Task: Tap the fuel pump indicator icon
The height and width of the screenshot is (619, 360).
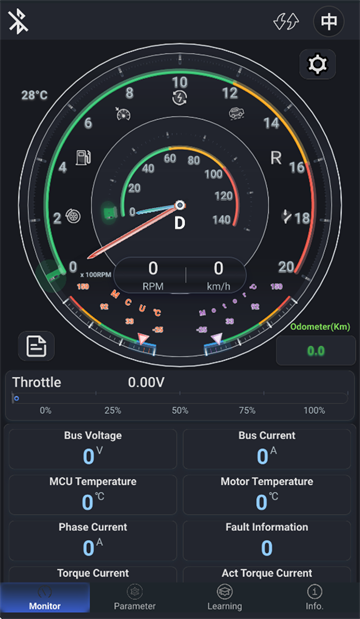Action: [83, 157]
